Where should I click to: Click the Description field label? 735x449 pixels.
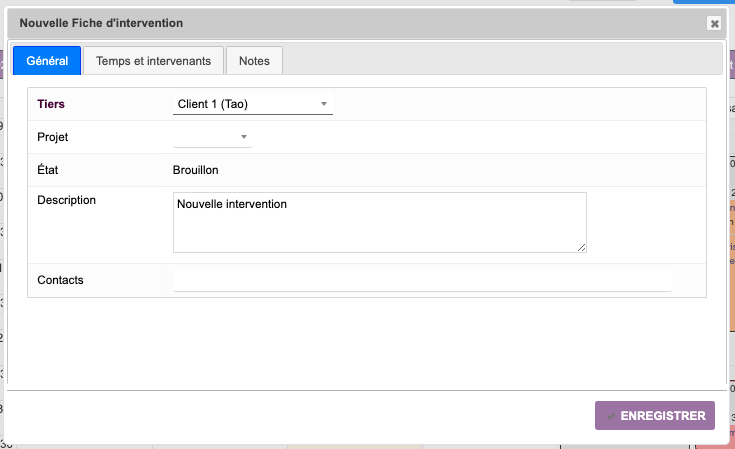click(66, 200)
